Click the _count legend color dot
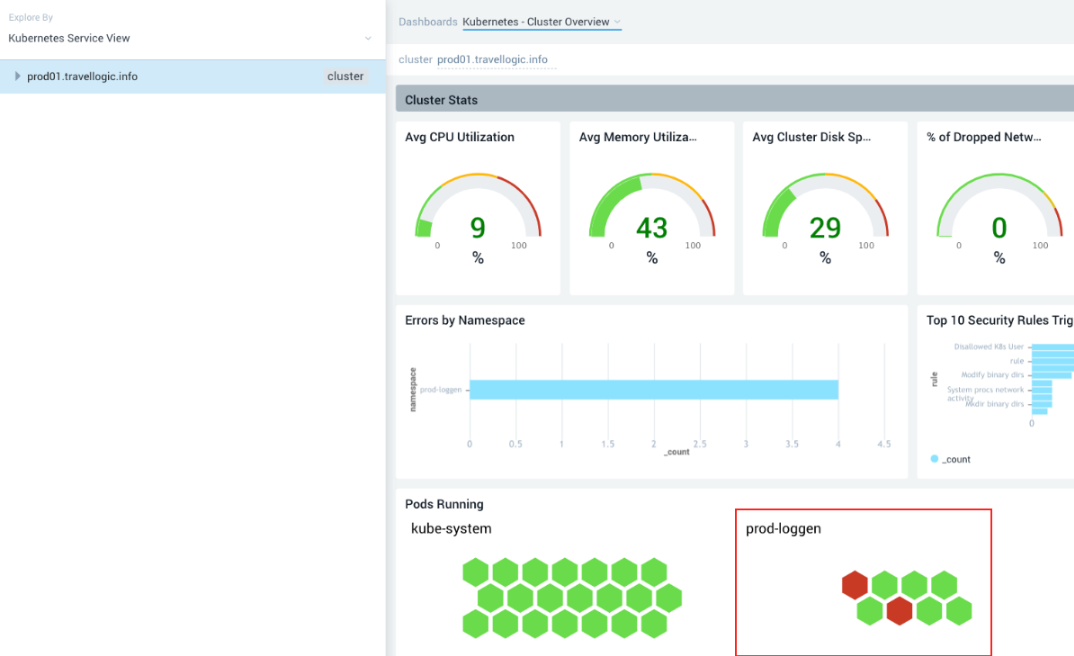Screen dimensions: 1074x656 [x=935, y=460]
